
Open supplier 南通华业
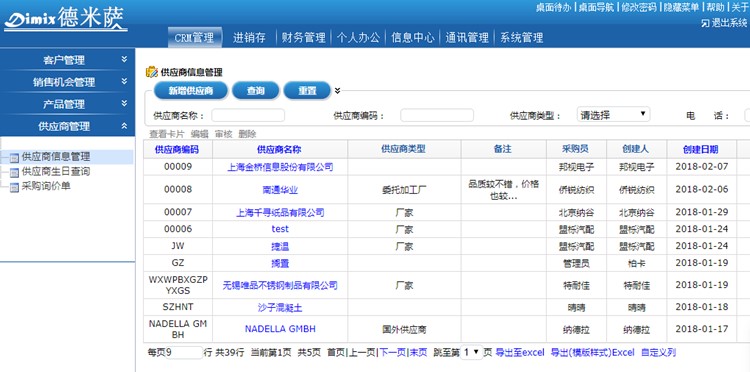[x=280, y=190]
